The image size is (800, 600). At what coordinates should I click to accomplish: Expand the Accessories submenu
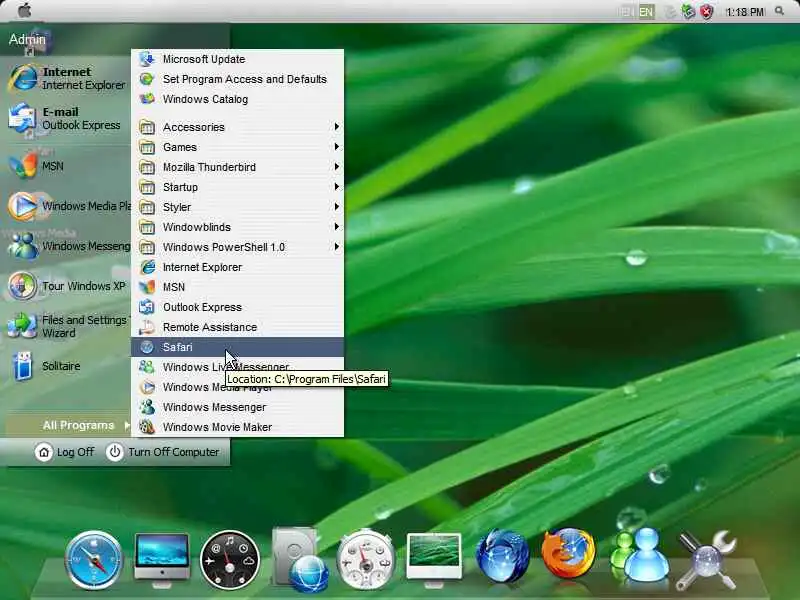(238, 127)
